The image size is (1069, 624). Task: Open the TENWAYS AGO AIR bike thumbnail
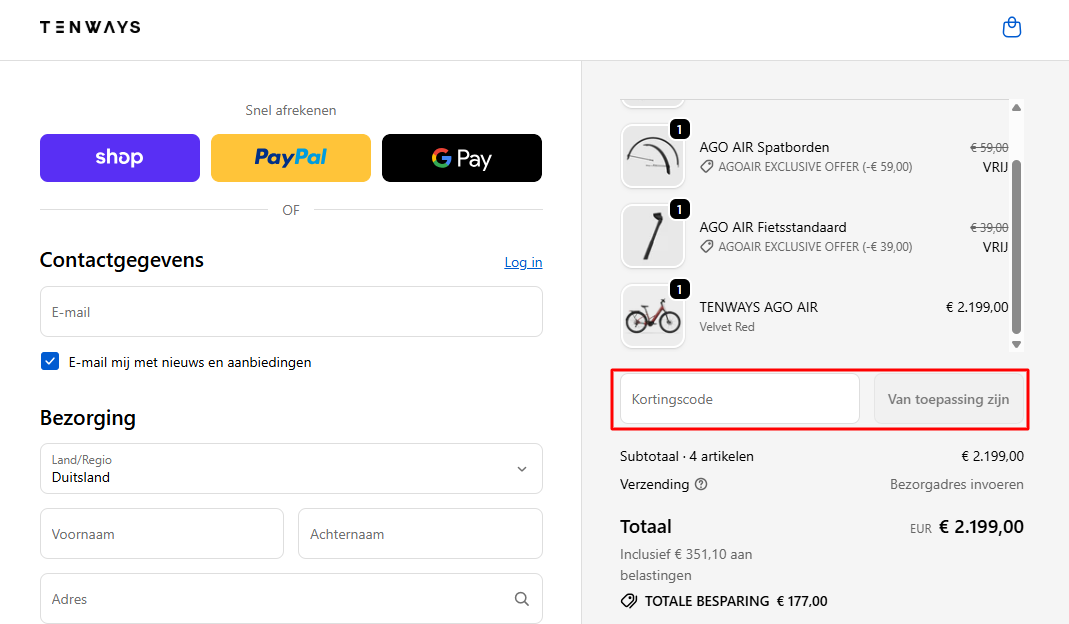pos(653,317)
